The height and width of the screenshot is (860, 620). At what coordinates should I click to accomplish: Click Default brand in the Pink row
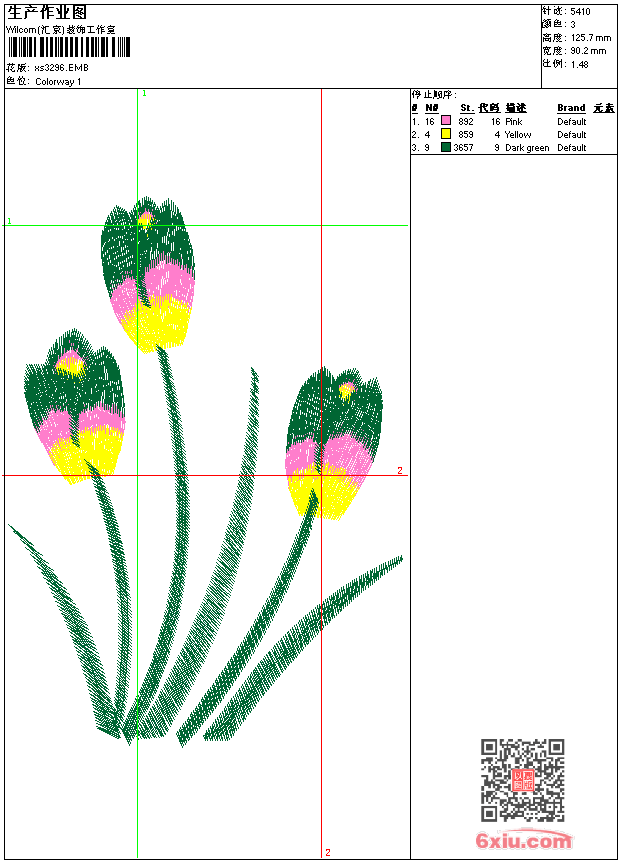coord(572,122)
